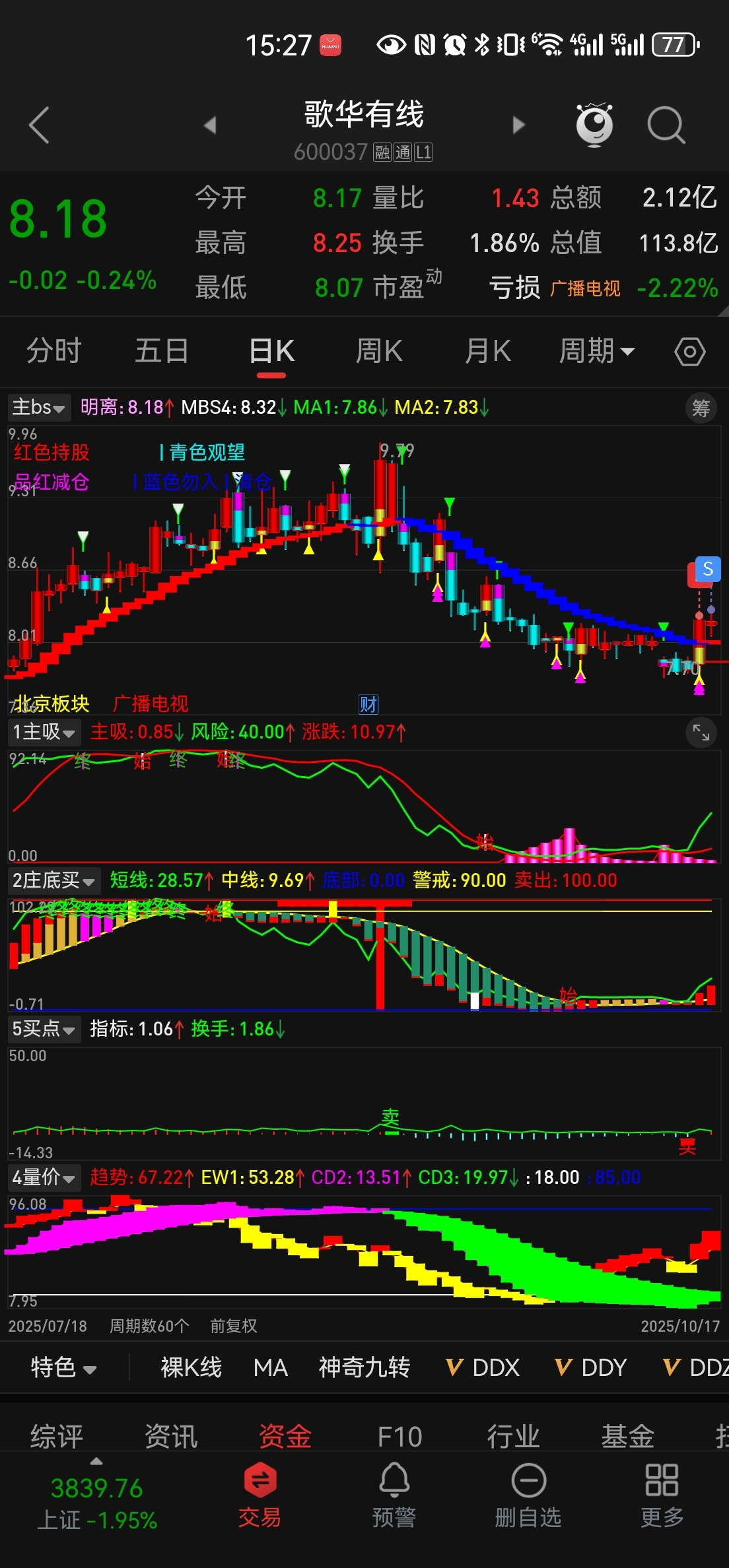729x1568 pixels.
Task: Tap the 筹 chip distribution icon
Action: click(x=701, y=408)
